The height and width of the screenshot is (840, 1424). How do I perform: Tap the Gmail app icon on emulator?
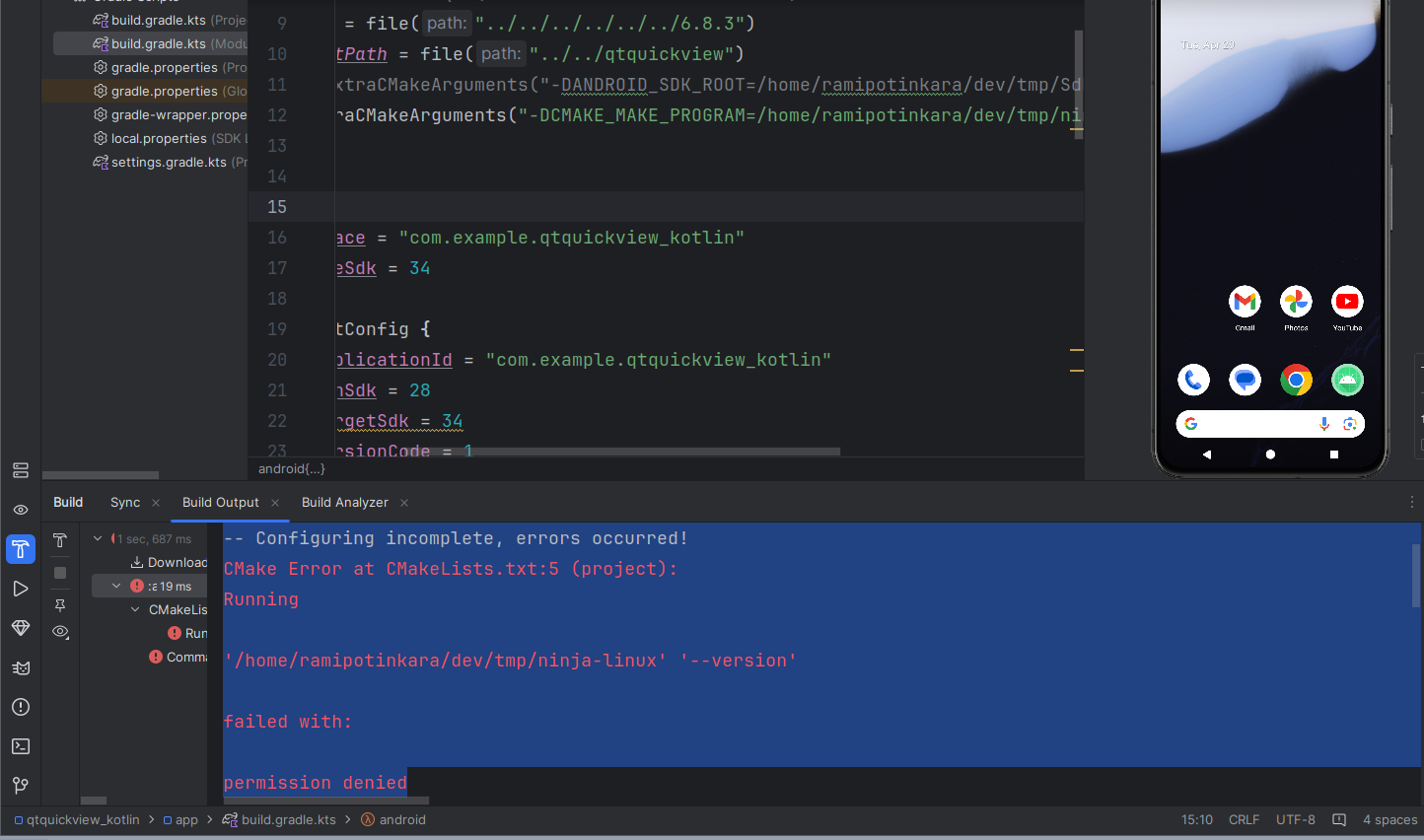point(1245,302)
